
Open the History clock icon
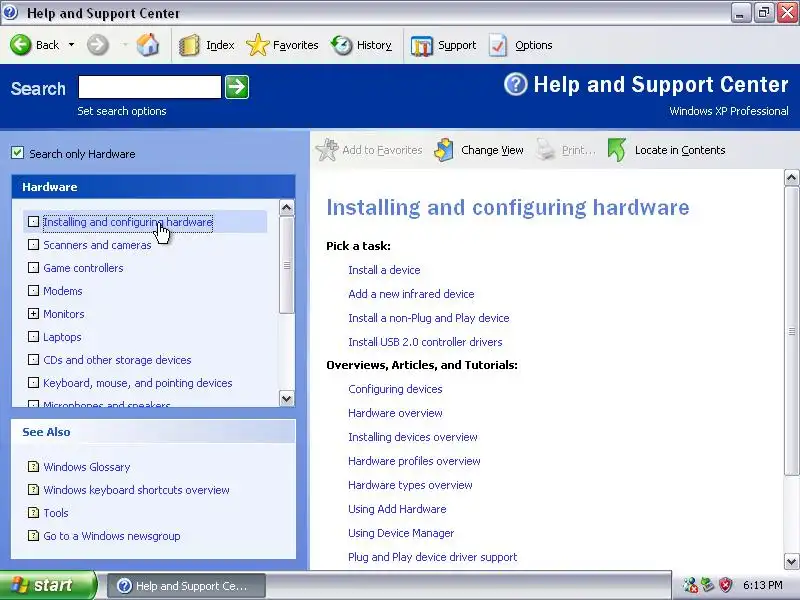click(341, 45)
